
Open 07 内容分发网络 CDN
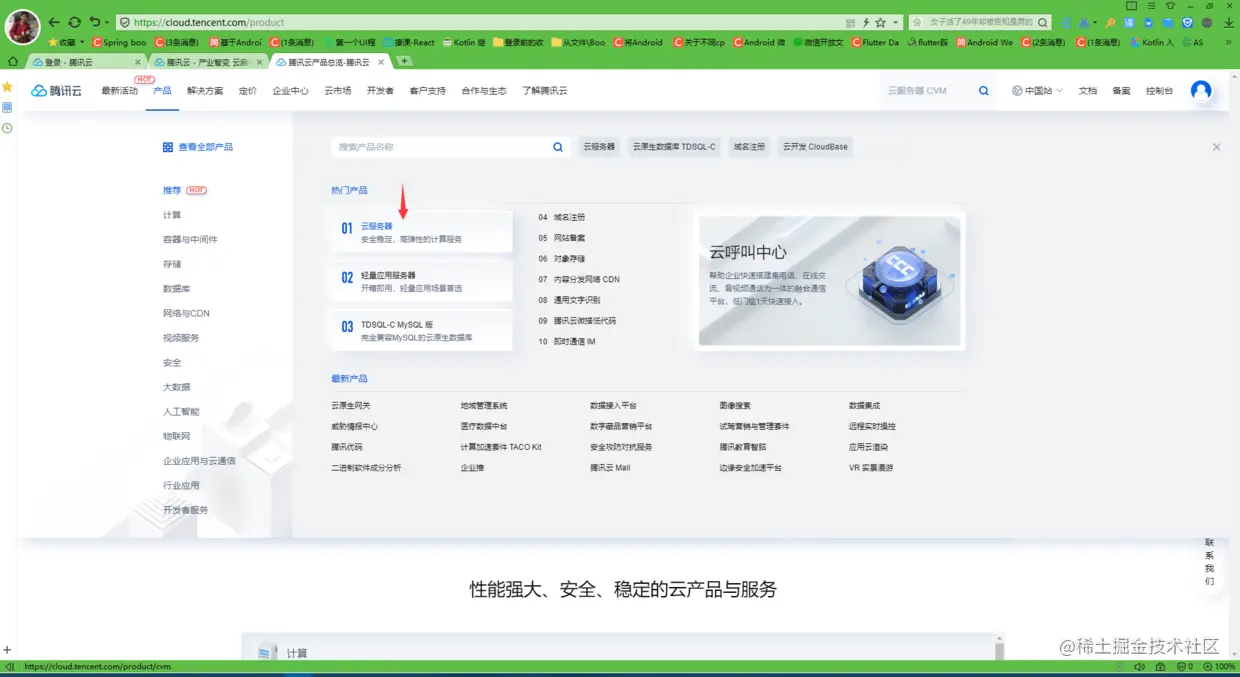click(x=579, y=279)
